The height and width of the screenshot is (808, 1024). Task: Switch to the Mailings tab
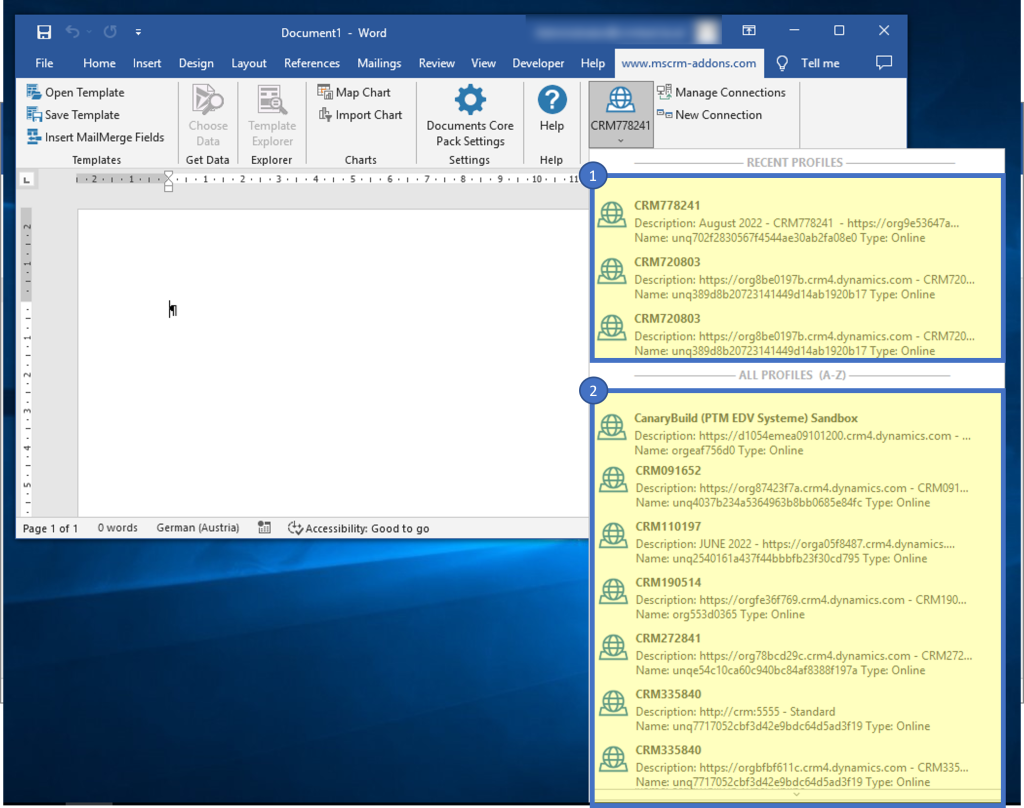pos(379,63)
